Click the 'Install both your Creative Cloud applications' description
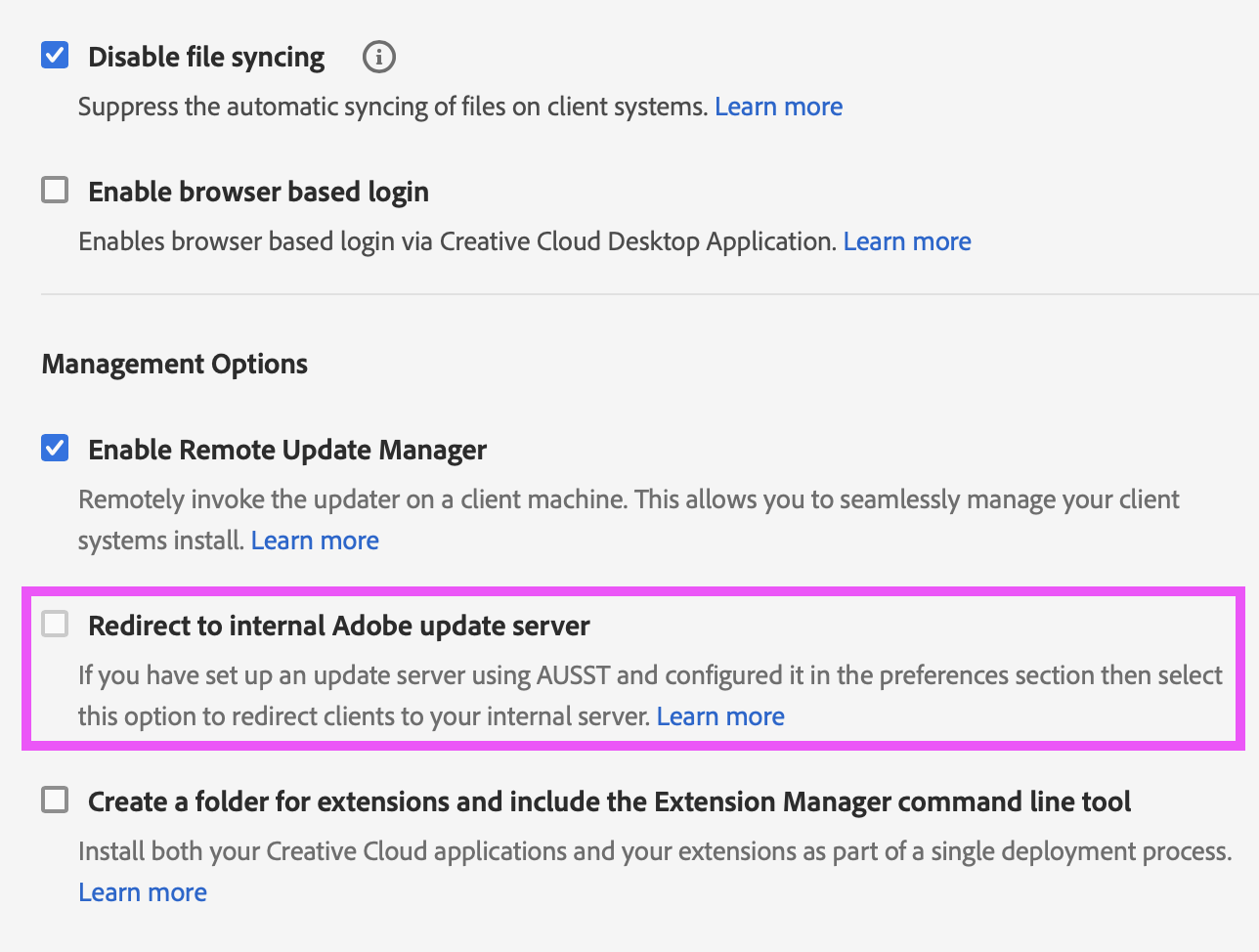Viewport: 1259px width, 952px height. 653,851
